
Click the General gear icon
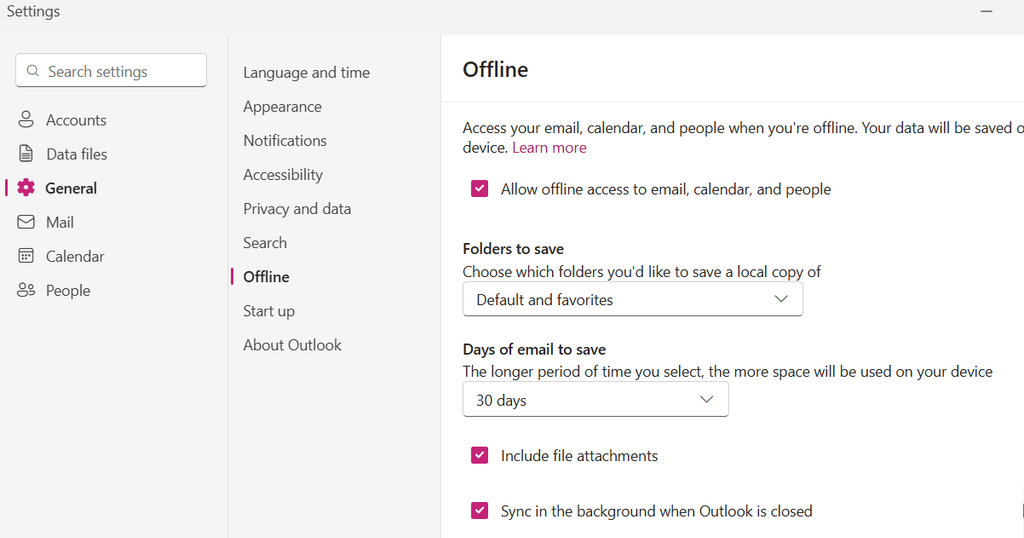(26, 187)
